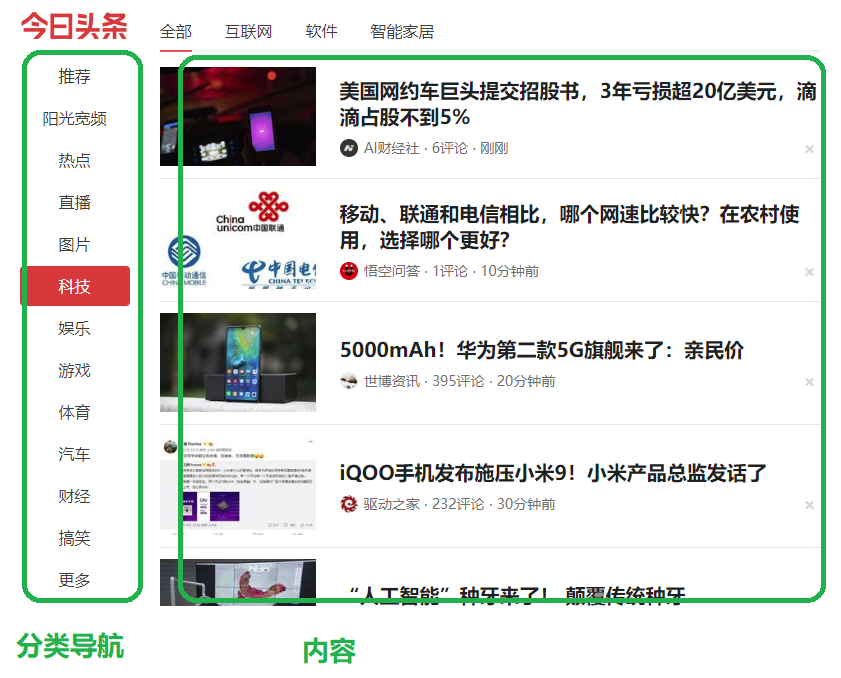Open 直播 category

75,202
